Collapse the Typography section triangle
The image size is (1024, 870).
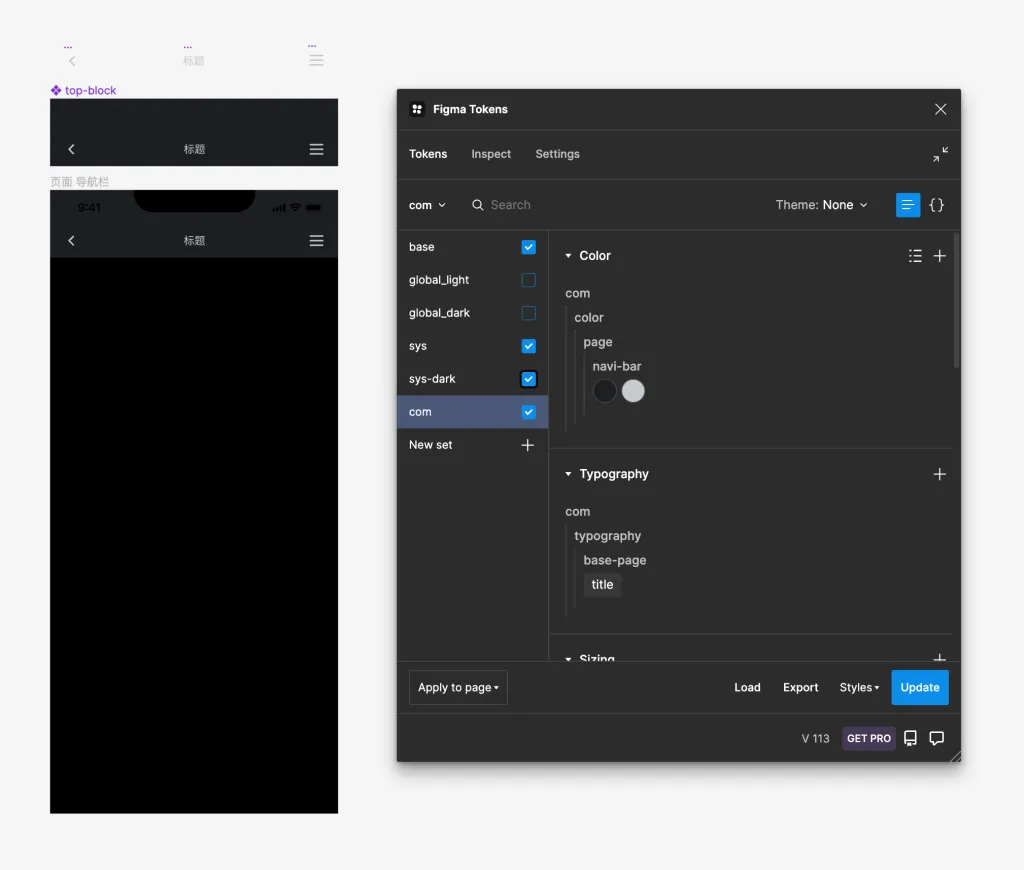coord(568,474)
